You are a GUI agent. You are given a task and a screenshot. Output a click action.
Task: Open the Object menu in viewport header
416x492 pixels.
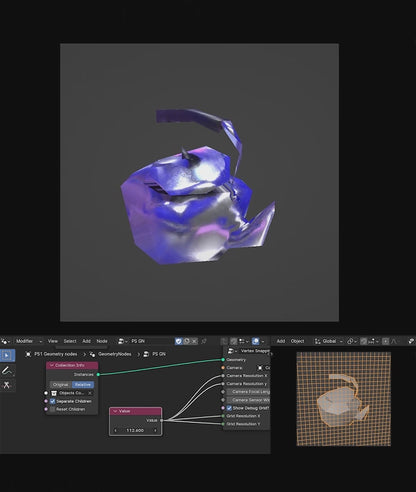click(297, 341)
